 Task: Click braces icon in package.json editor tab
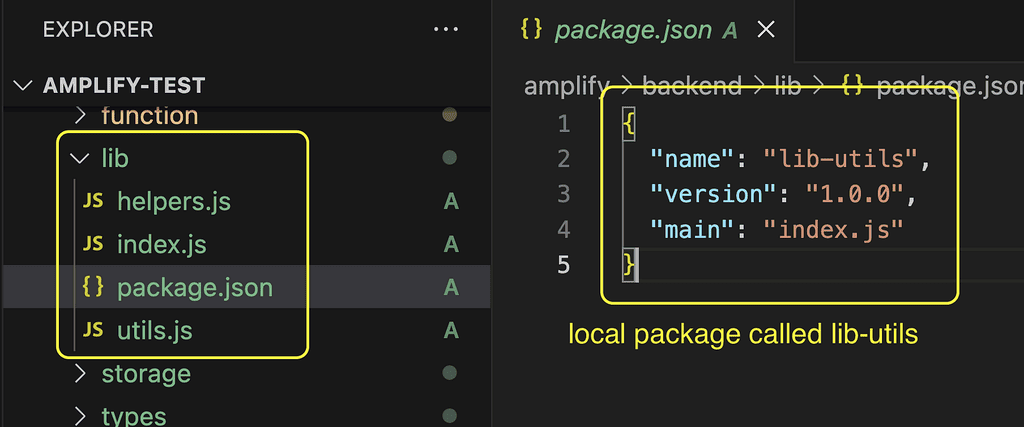pyautogui.click(x=532, y=30)
